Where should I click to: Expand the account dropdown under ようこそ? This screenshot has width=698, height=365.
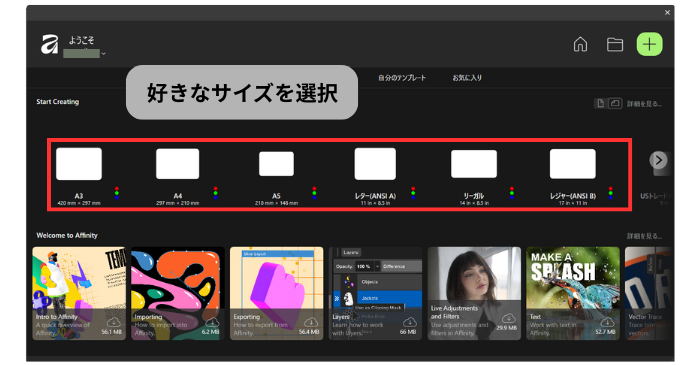[x=103, y=53]
